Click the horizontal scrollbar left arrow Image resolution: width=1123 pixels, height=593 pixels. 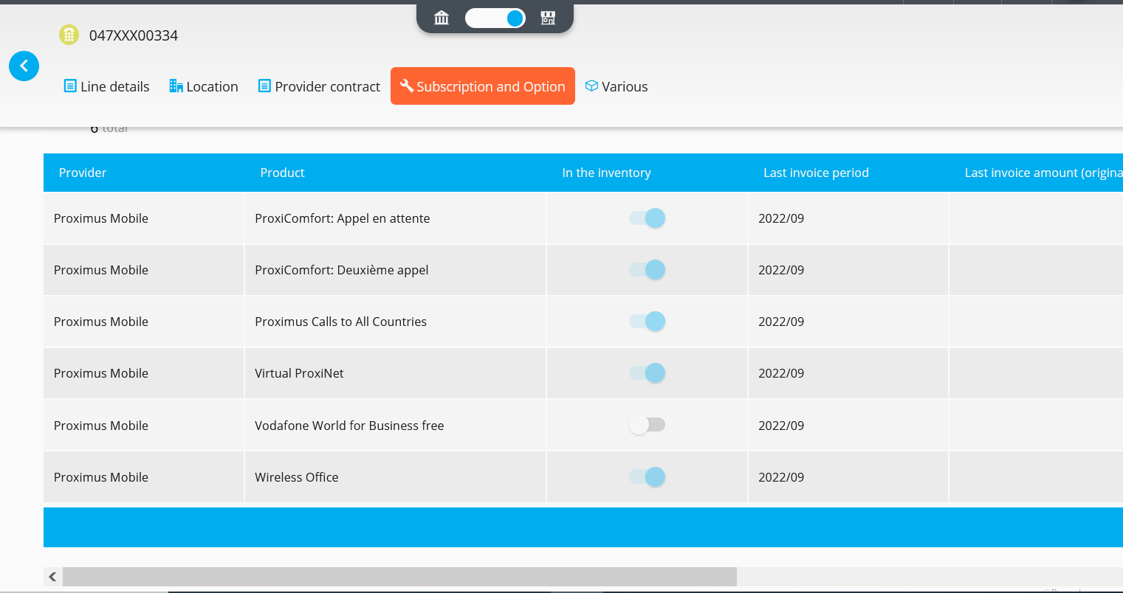[52, 577]
